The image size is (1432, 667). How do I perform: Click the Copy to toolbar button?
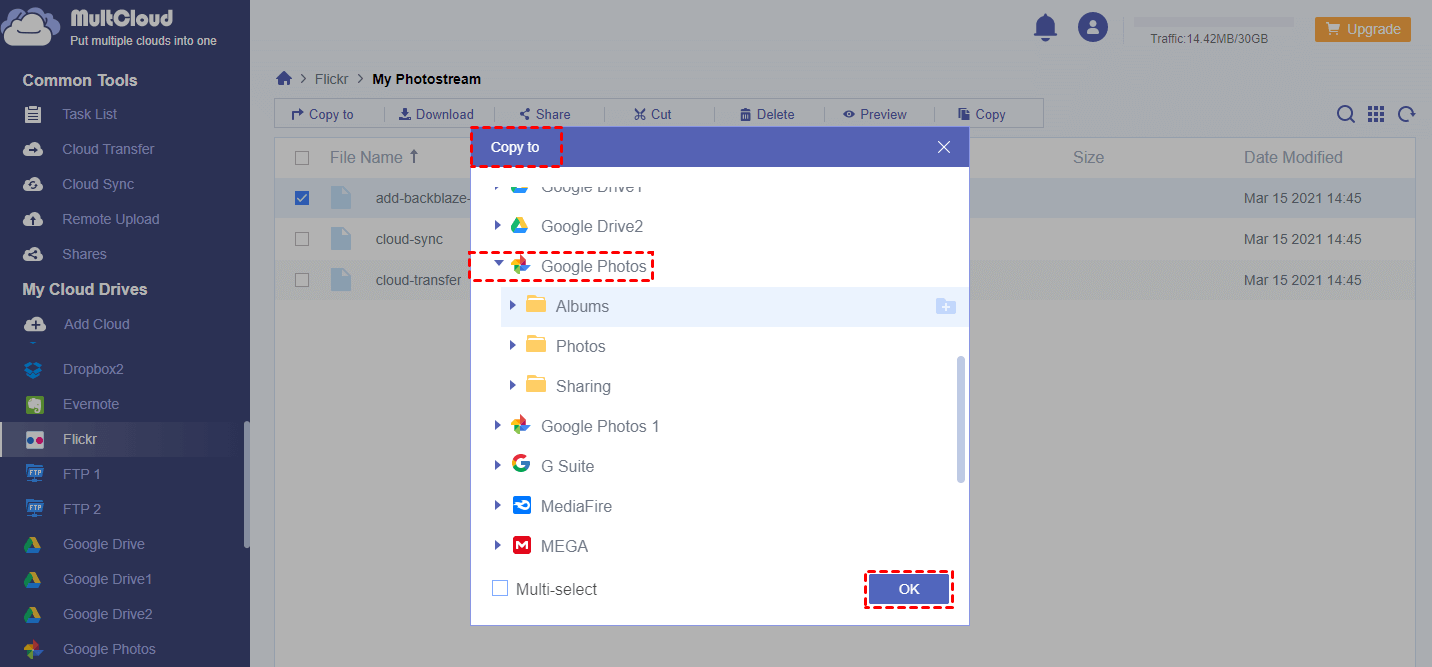click(322, 114)
